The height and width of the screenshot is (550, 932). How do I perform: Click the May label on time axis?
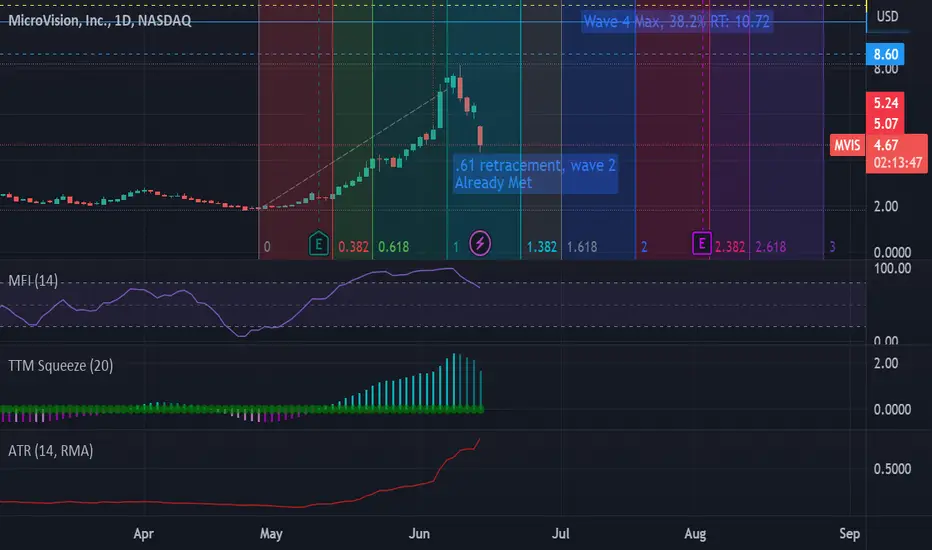[x=271, y=534]
